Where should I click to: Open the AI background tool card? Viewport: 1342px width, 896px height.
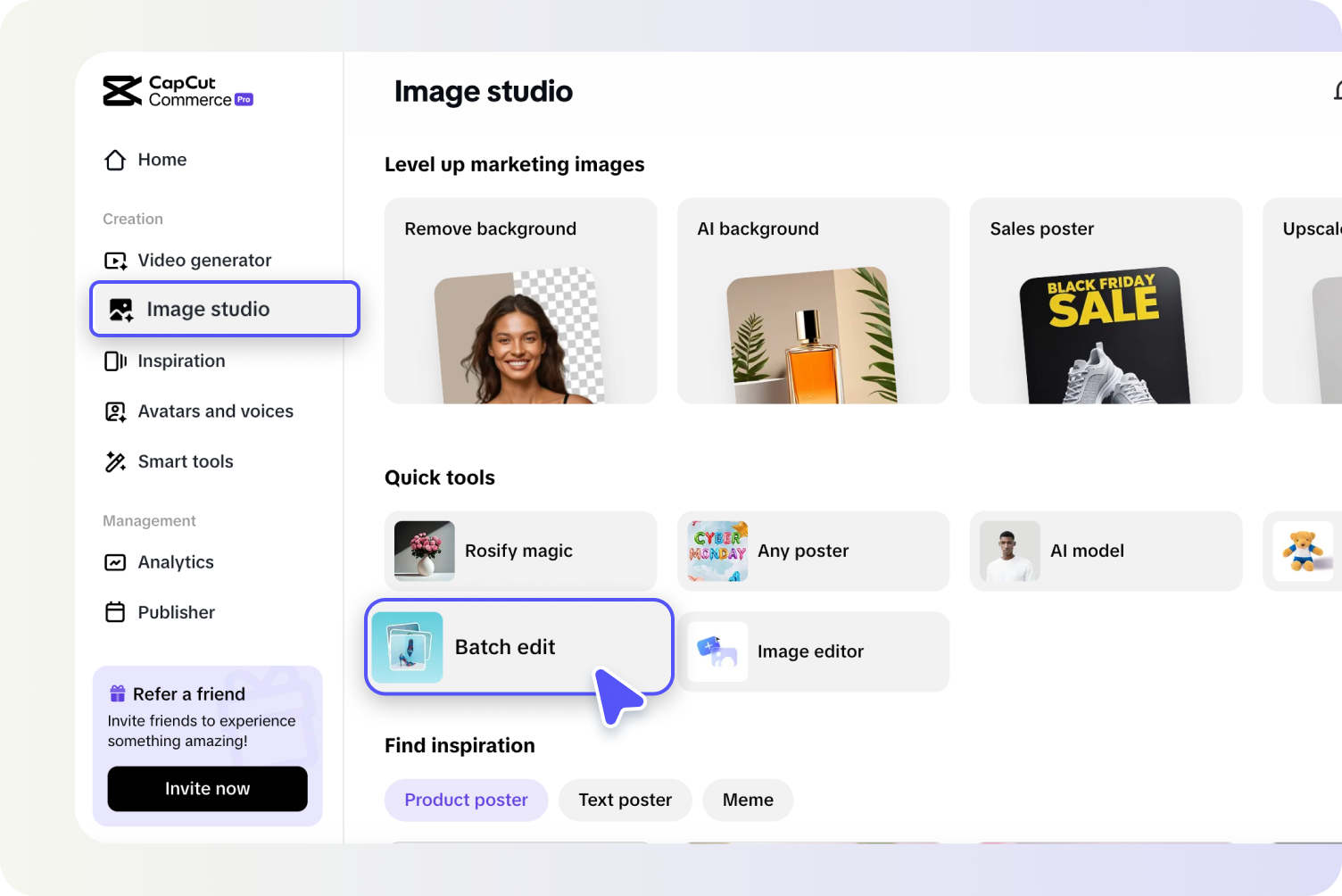[813, 301]
